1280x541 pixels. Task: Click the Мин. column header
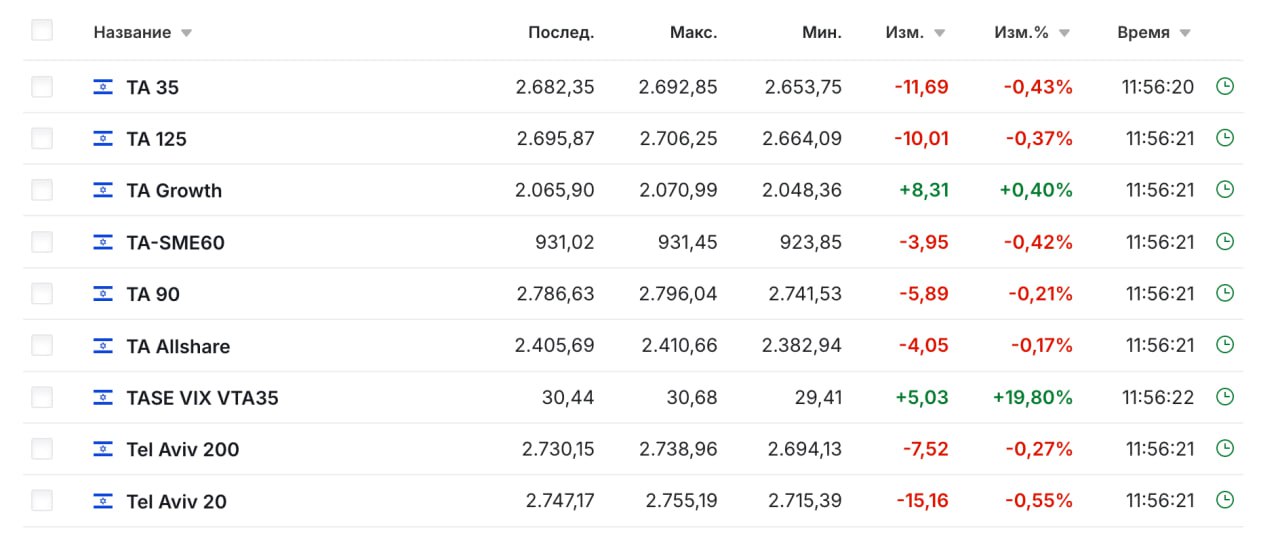822,32
